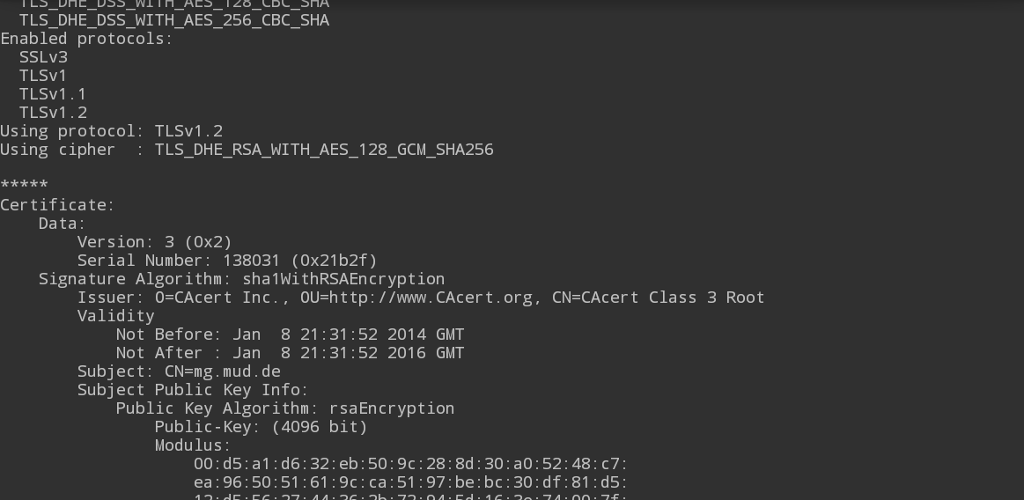This screenshot has height=500, width=1024.
Task: Click the sha1WithRSAEncryption signature algorithm text
Action: coord(343,279)
